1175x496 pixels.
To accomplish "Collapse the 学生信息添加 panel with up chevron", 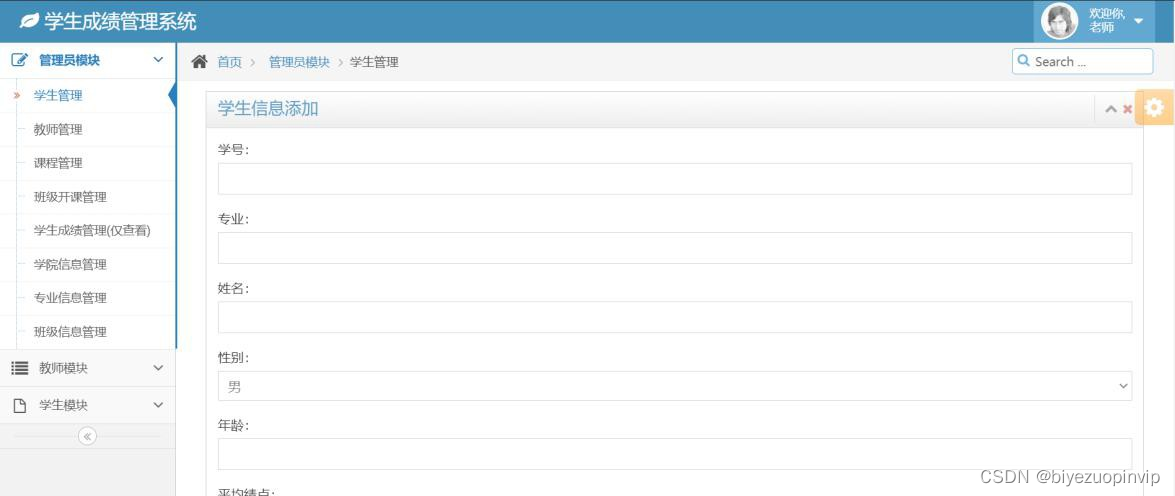I will 1111,109.
